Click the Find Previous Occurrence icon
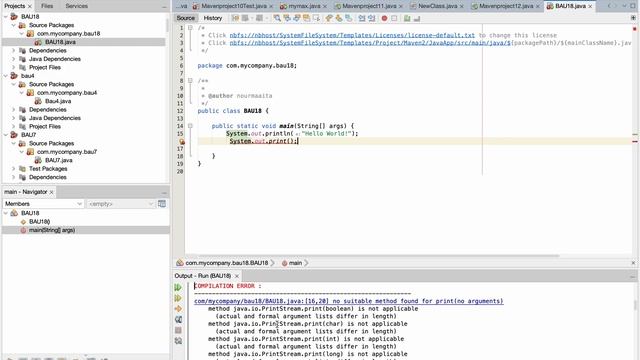The width and height of the screenshot is (640, 360). 287,18
